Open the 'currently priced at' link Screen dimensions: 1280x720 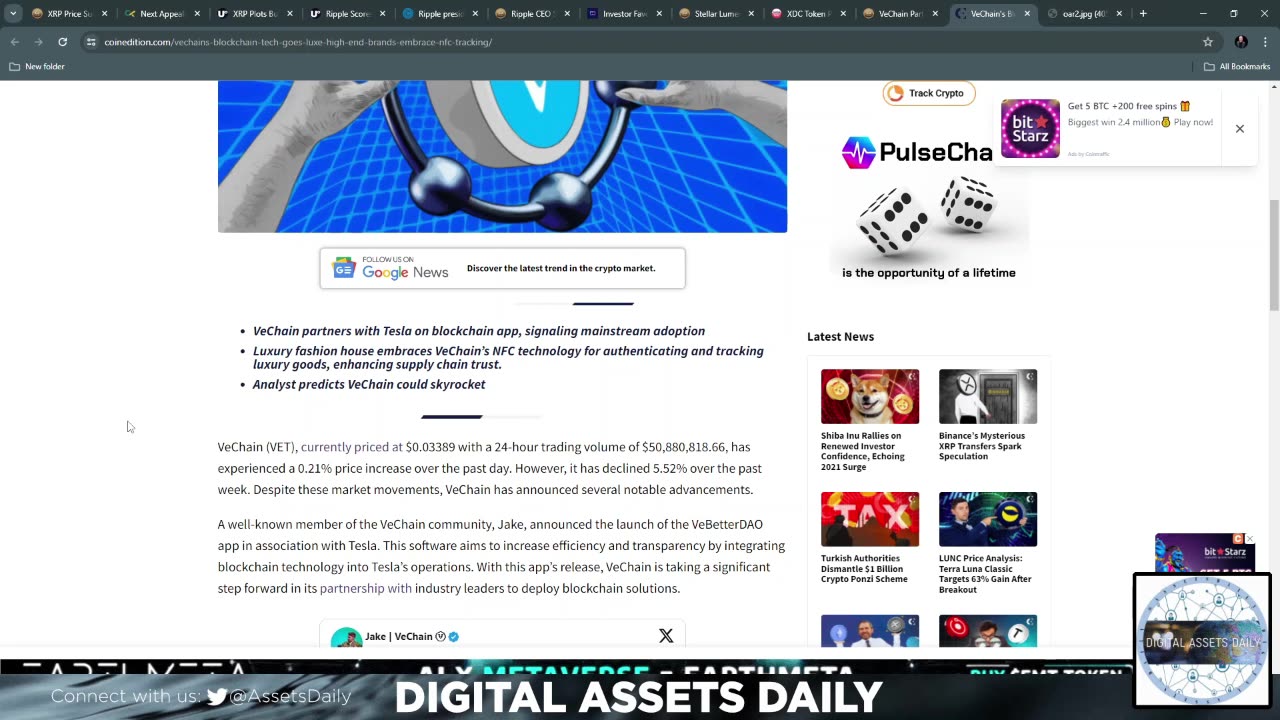coord(352,447)
